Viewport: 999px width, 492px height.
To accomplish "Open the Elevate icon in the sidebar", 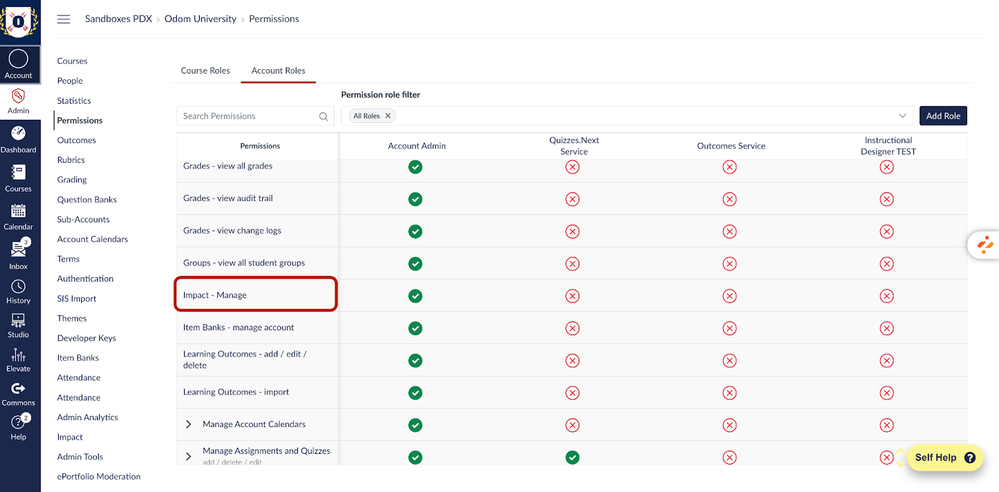I will pyautogui.click(x=18, y=354).
